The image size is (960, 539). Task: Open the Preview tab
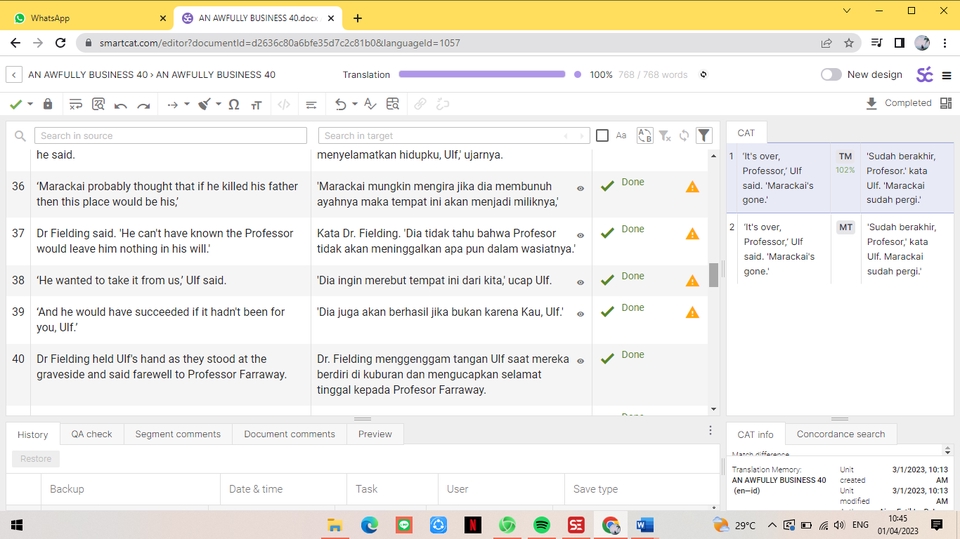pyautogui.click(x=375, y=434)
